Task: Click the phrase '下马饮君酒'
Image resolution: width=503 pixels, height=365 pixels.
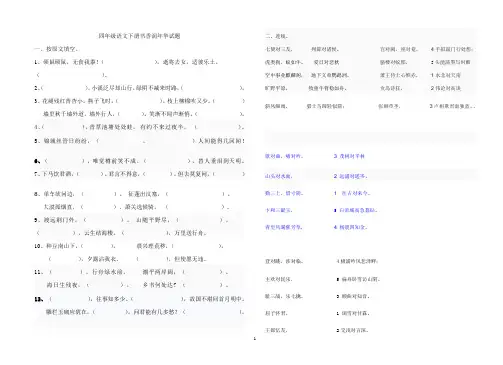Action: [56, 174]
